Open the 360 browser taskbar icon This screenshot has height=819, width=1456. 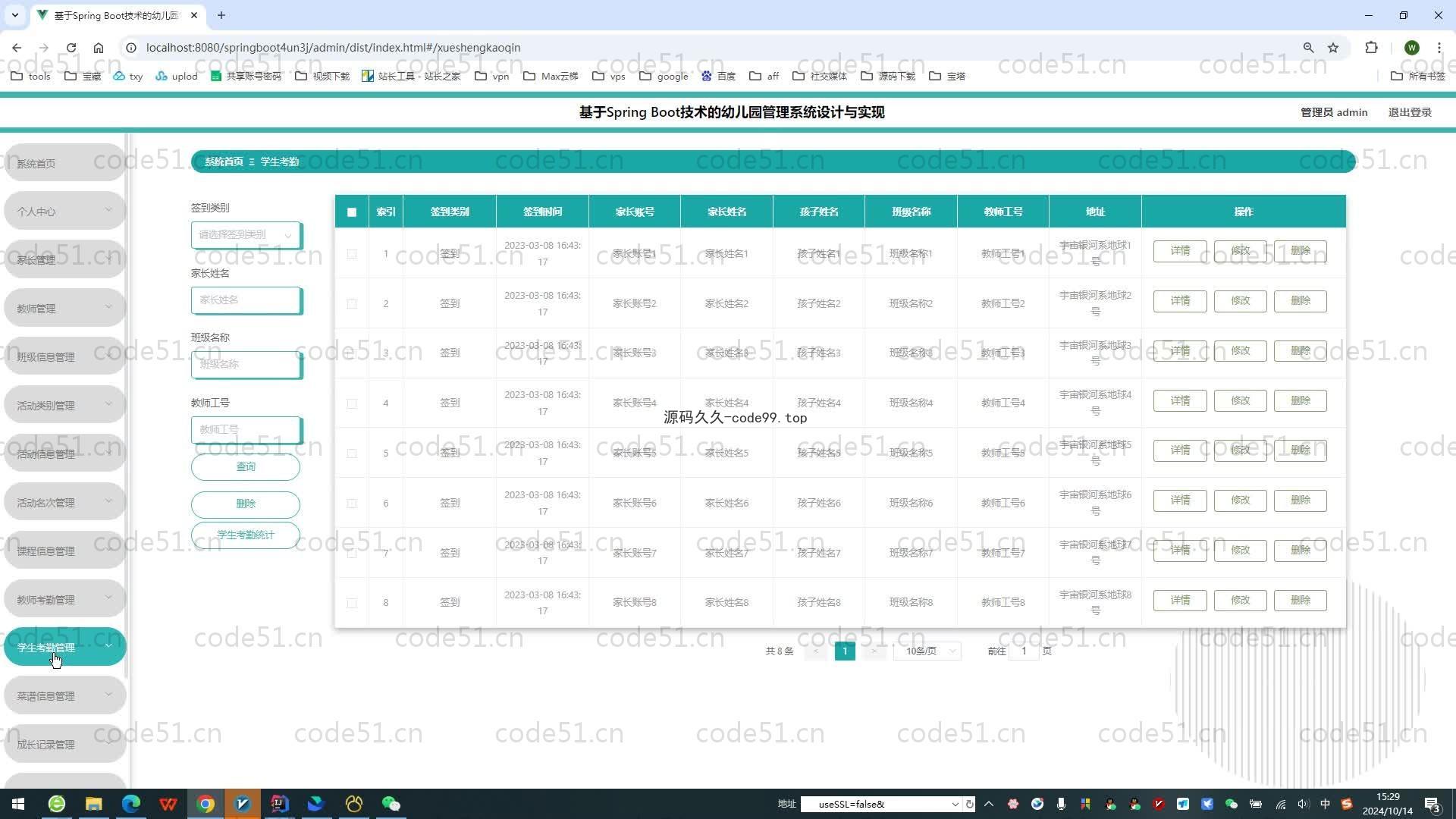click(x=57, y=804)
